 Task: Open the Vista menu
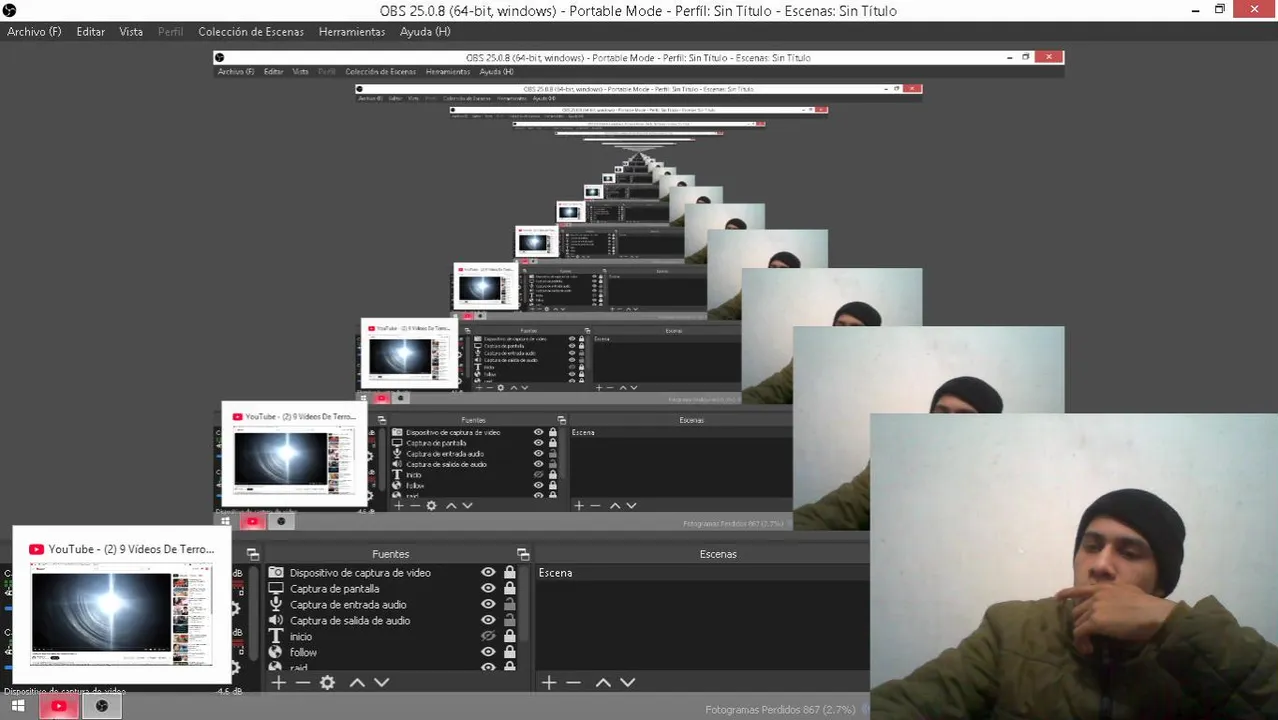(131, 32)
